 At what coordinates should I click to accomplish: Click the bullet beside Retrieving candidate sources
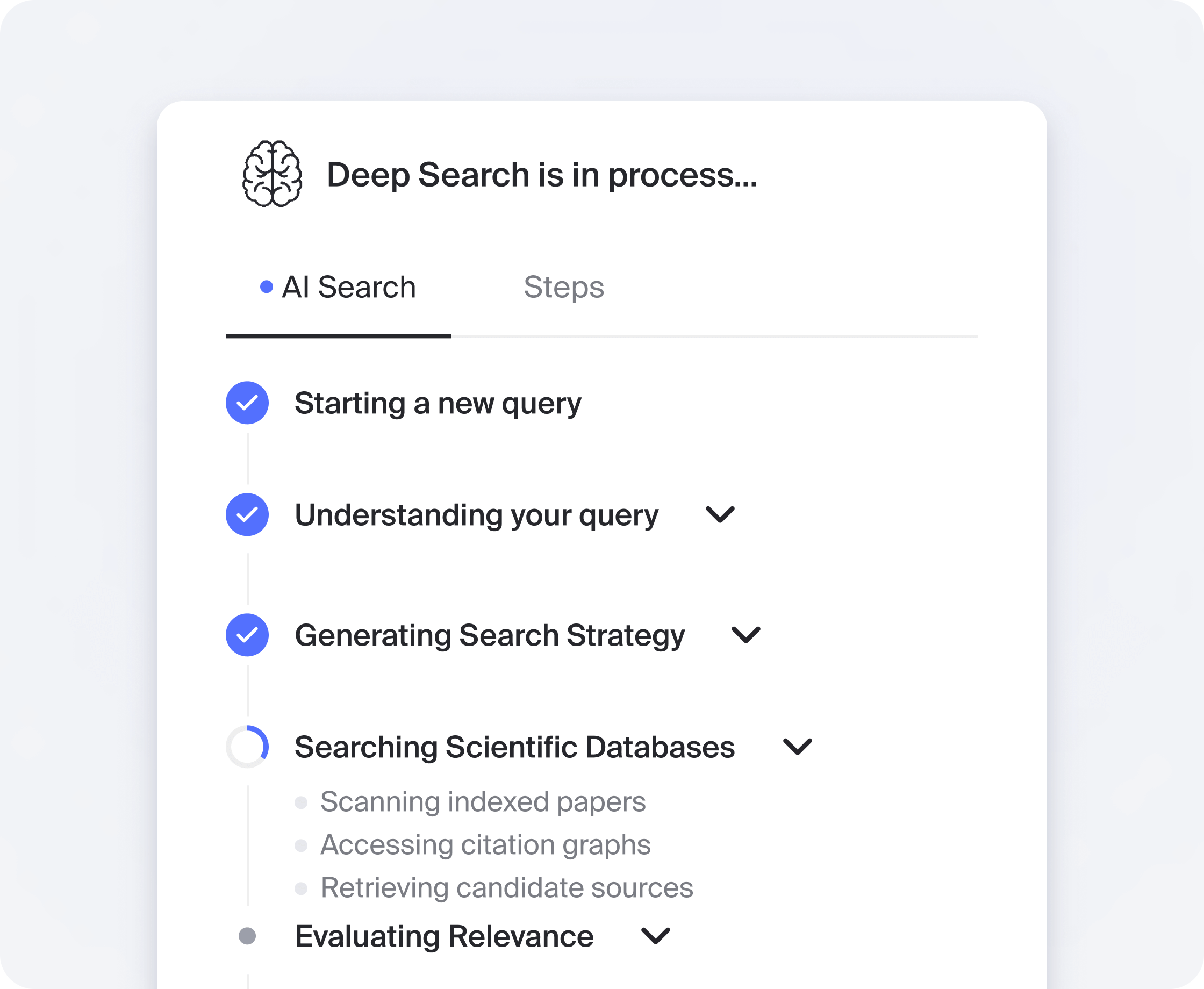click(x=302, y=888)
